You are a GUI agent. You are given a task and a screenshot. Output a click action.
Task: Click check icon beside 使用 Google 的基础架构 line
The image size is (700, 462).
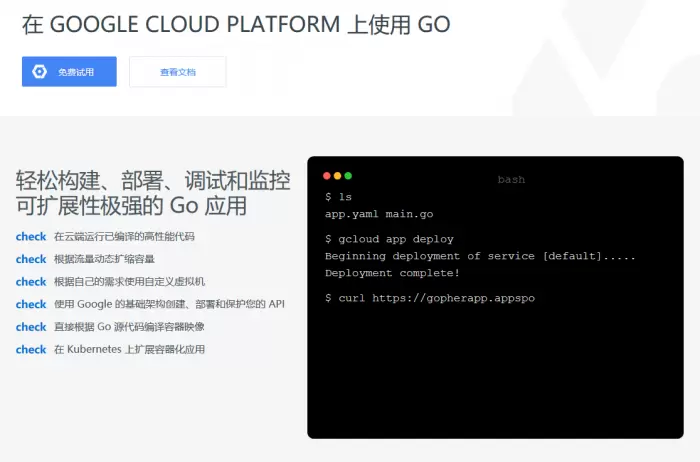click(31, 304)
